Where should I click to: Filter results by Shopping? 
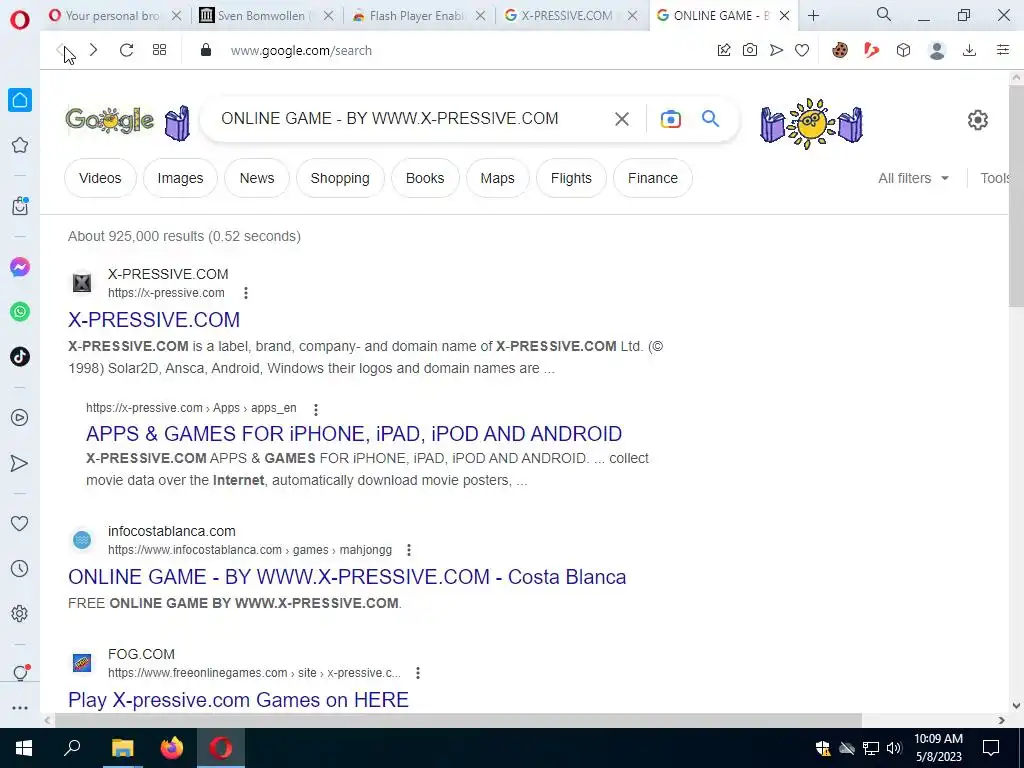point(340,178)
